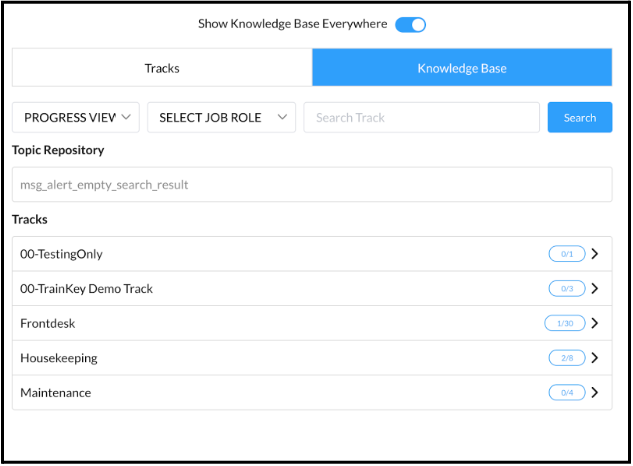
Task: Open the Select Job Role dropdown
Action: pos(221,117)
